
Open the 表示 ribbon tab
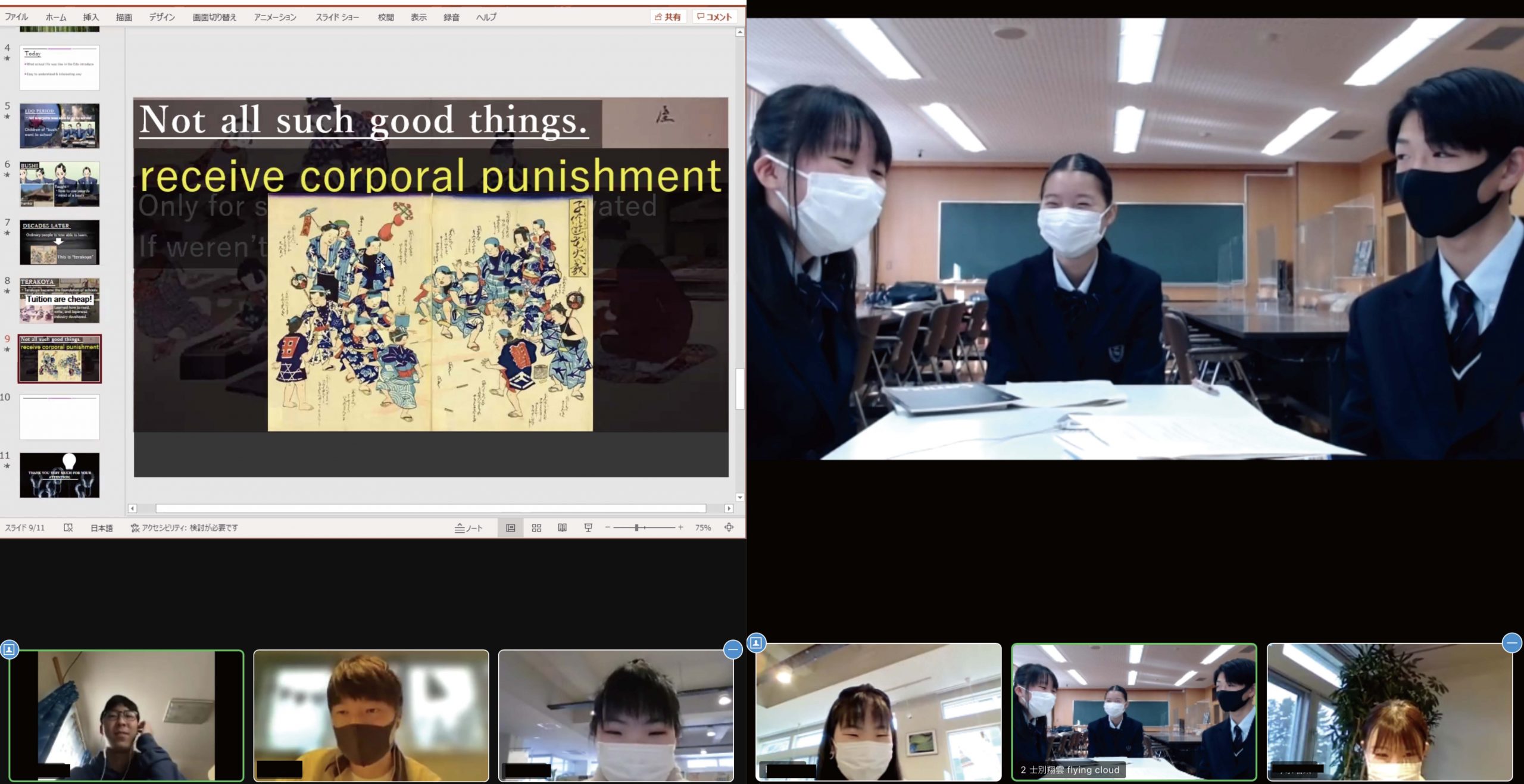[419, 17]
